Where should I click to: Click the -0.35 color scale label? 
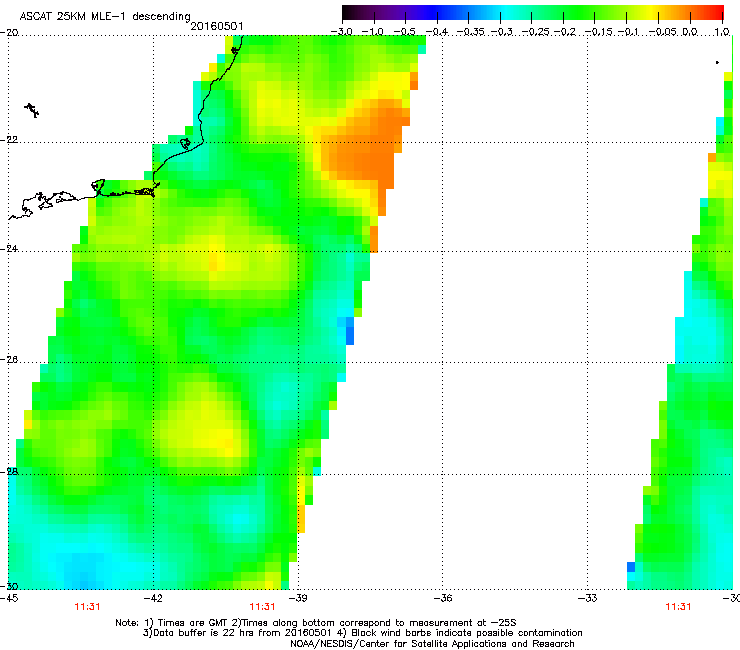coord(470,32)
